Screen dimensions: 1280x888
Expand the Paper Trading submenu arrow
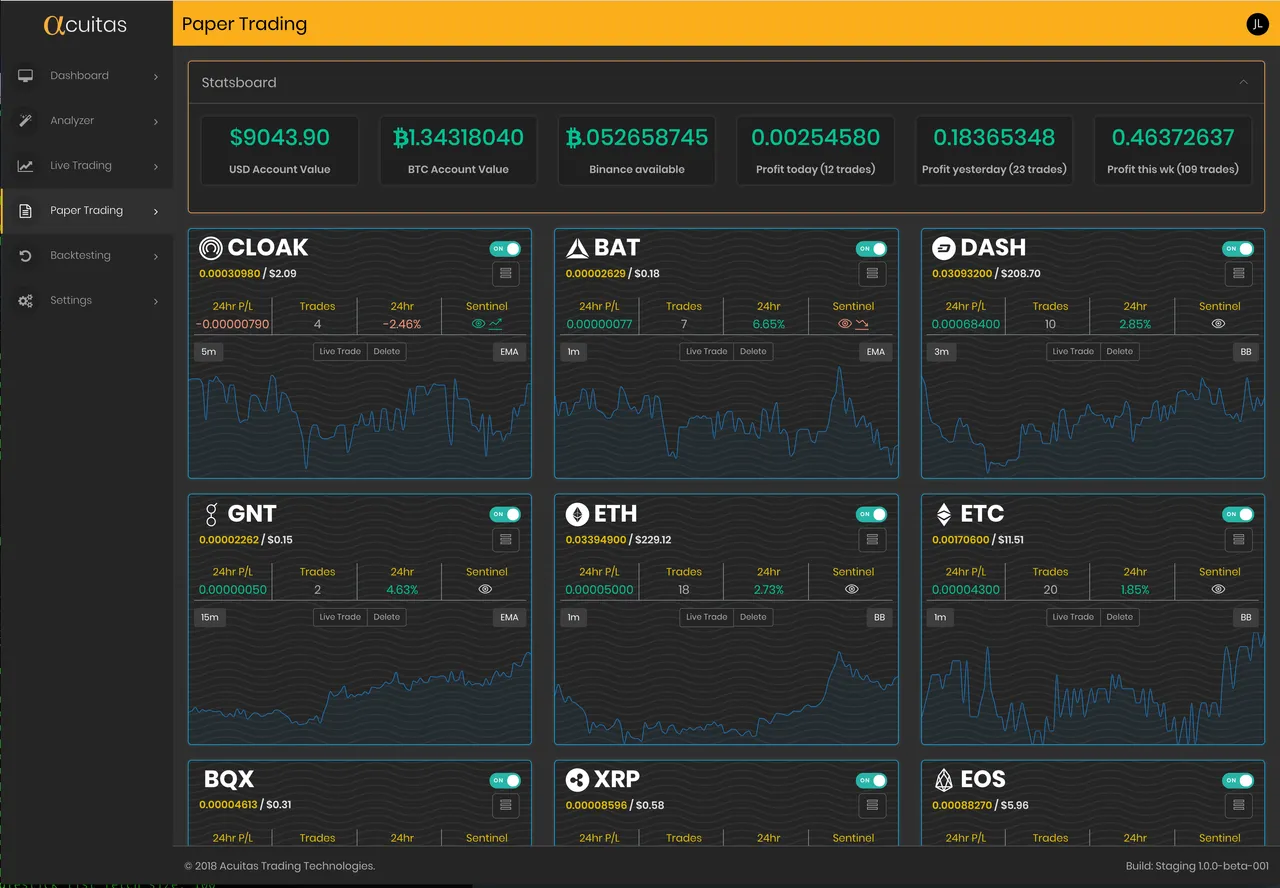pyautogui.click(x=156, y=211)
